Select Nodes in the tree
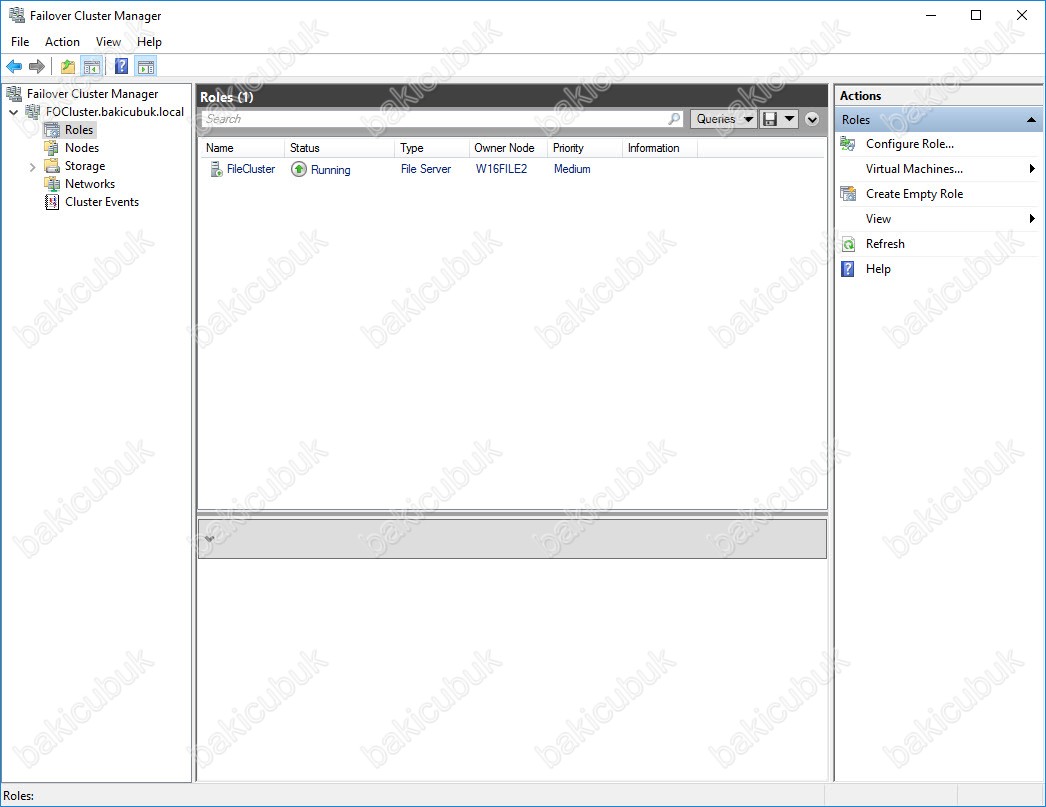The image size is (1046, 807). tap(81, 148)
